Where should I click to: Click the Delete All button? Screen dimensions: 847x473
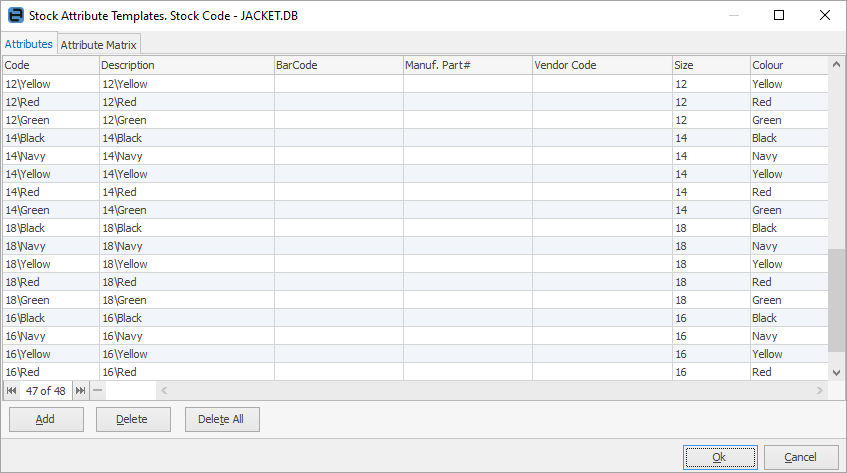[222, 420]
